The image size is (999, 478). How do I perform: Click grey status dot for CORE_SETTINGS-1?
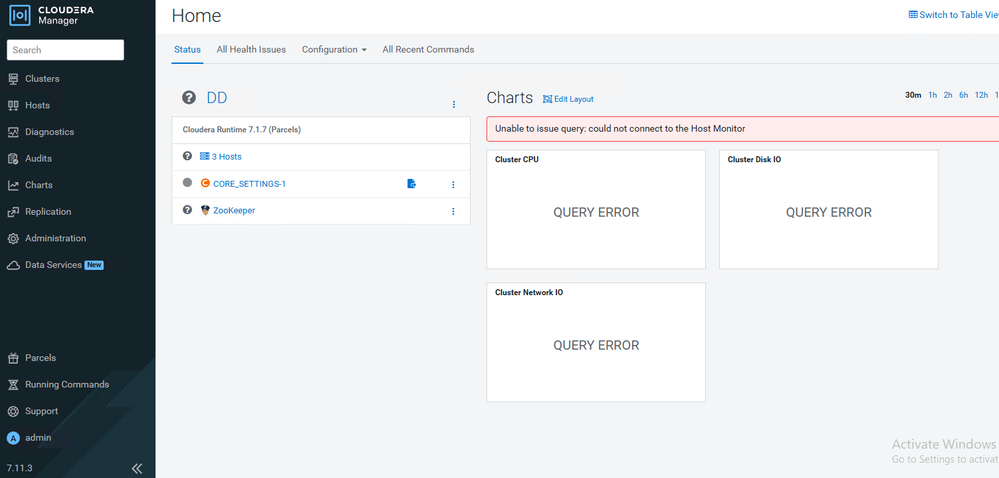(x=187, y=183)
